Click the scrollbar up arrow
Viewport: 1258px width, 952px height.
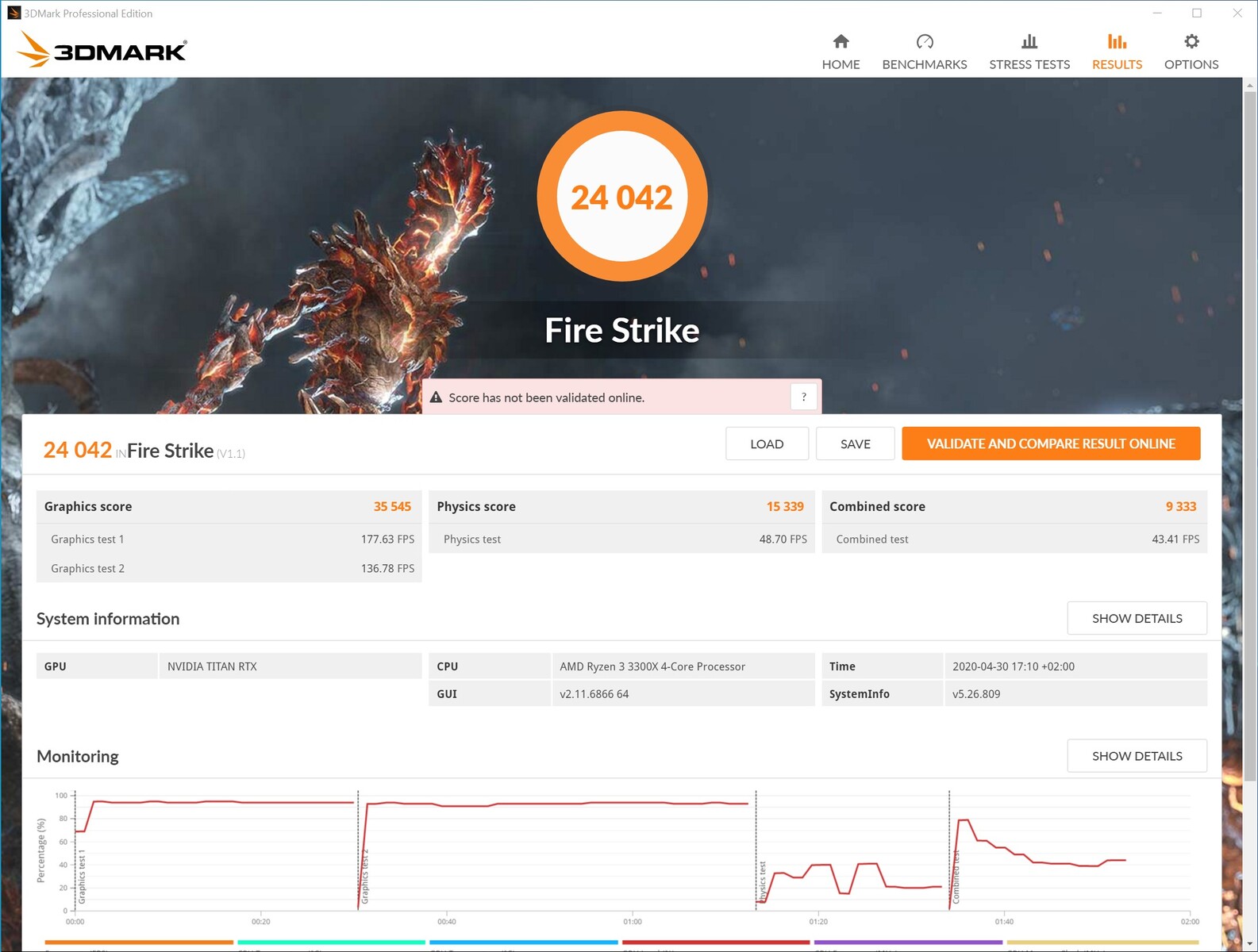(x=1250, y=84)
